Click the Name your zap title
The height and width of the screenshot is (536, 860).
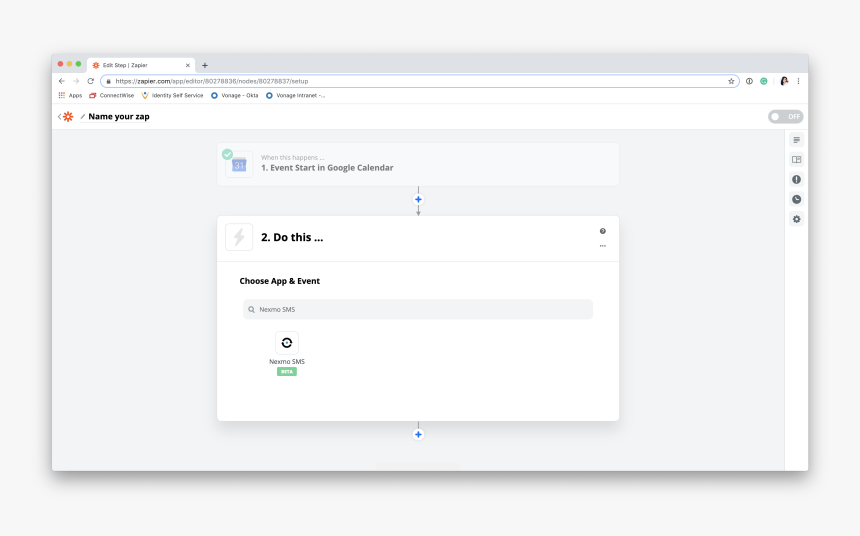(x=119, y=116)
